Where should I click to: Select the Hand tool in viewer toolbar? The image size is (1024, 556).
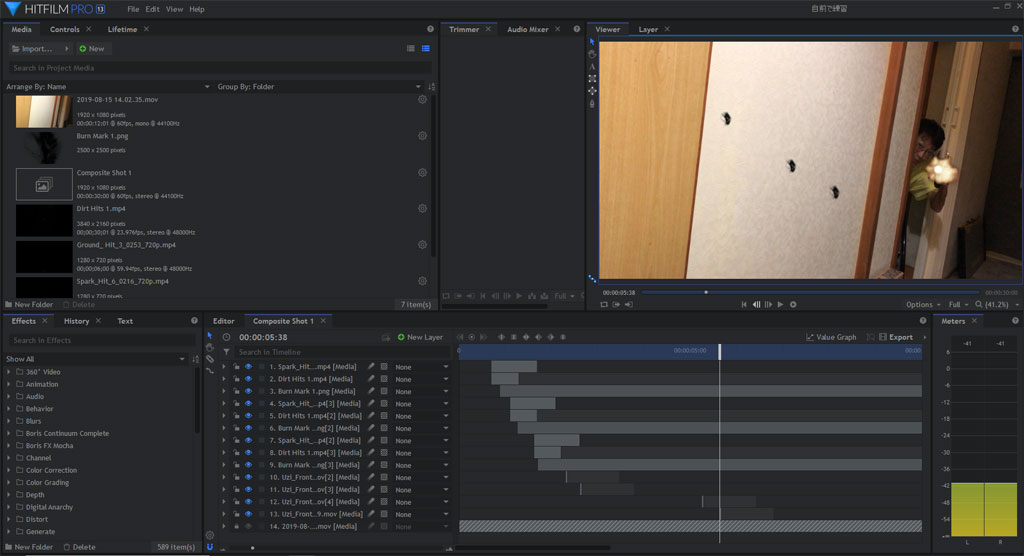pos(592,54)
